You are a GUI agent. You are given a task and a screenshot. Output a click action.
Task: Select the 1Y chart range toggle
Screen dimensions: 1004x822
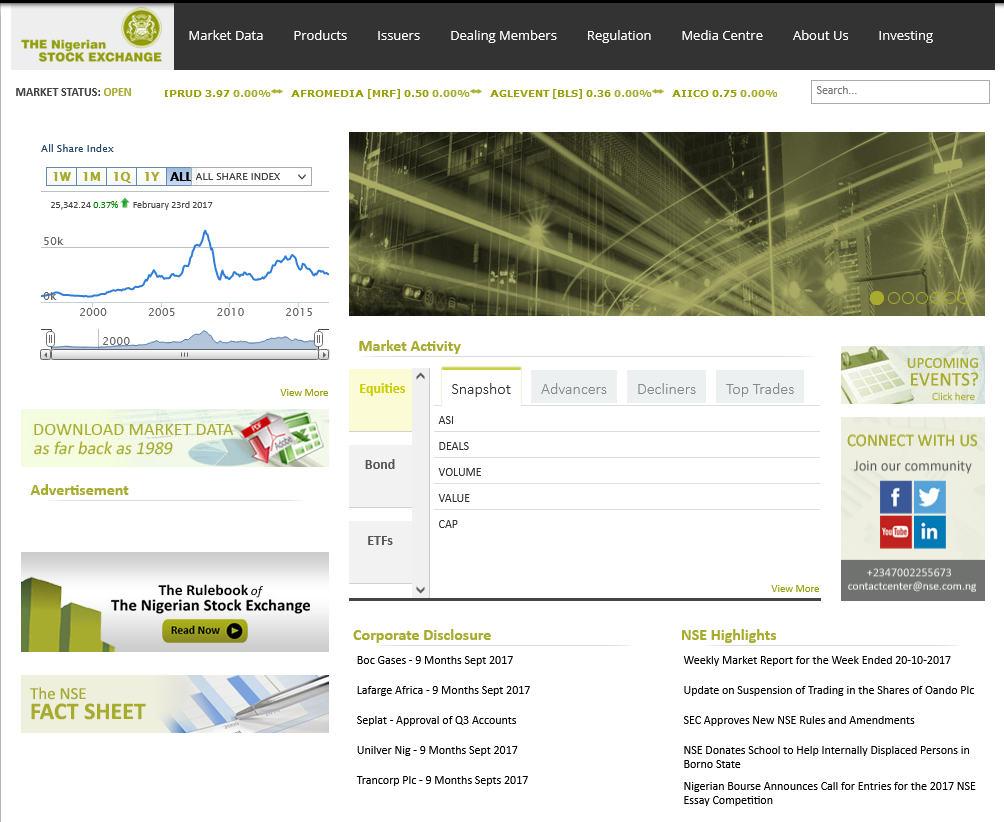coord(151,177)
